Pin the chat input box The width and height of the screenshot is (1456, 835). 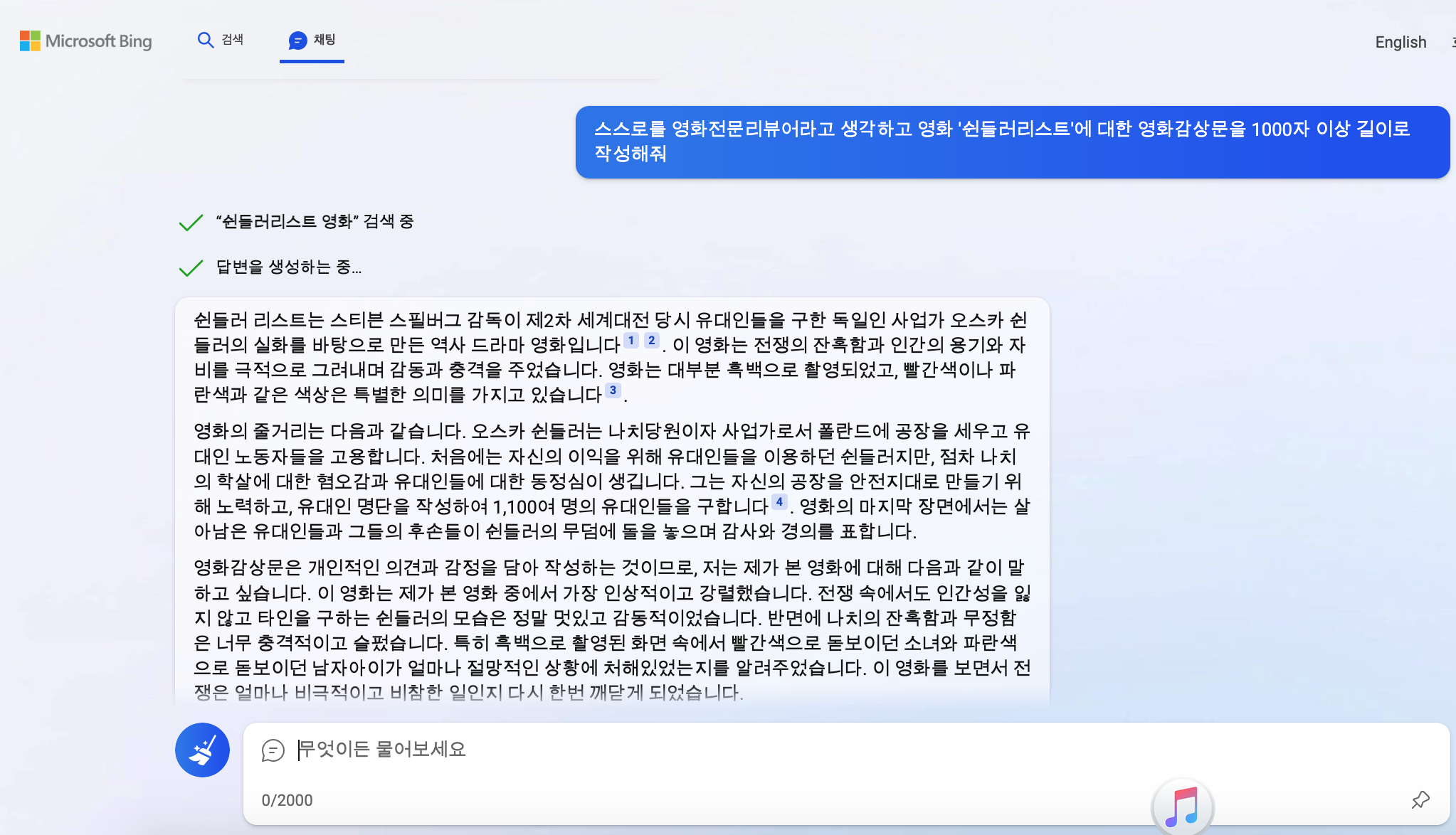[1420, 799]
